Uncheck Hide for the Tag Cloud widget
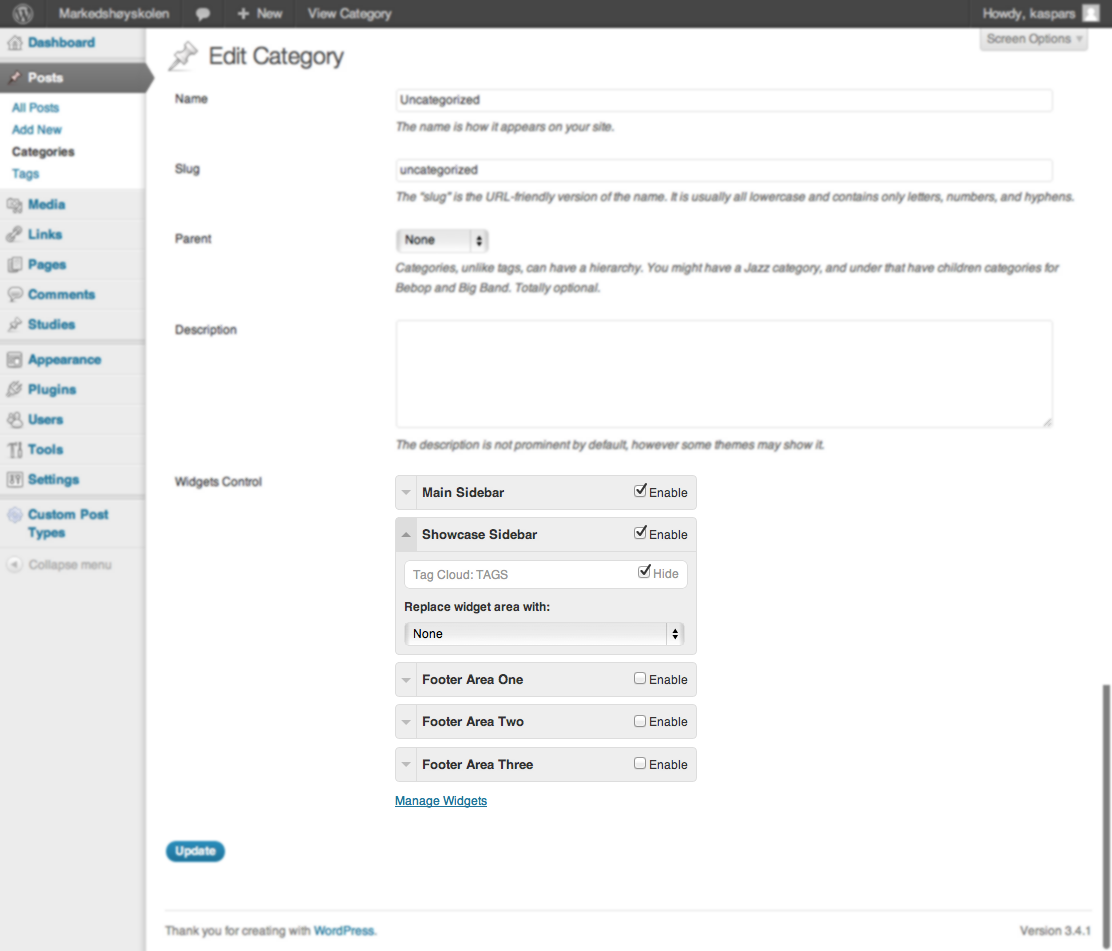Image resolution: width=1112 pixels, height=951 pixels. tap(644, 572)
